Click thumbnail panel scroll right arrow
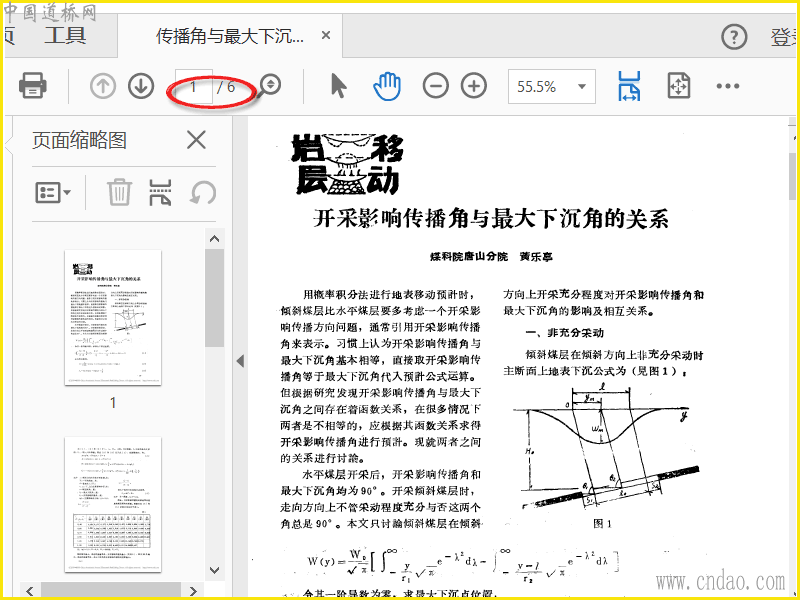This screenshot has width=800, height=600. click(193, 591)
